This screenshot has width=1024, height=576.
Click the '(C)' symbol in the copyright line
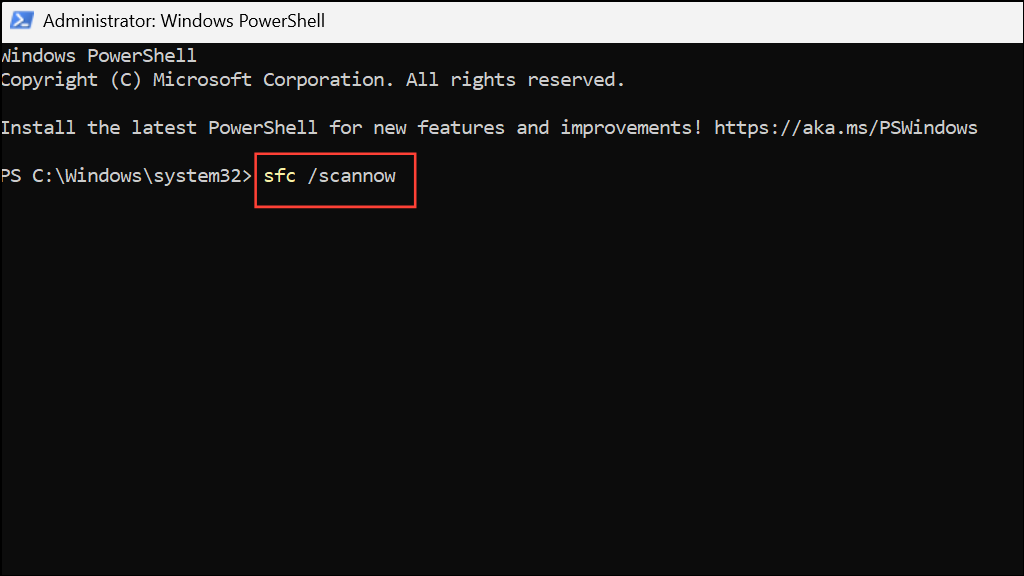125,80
